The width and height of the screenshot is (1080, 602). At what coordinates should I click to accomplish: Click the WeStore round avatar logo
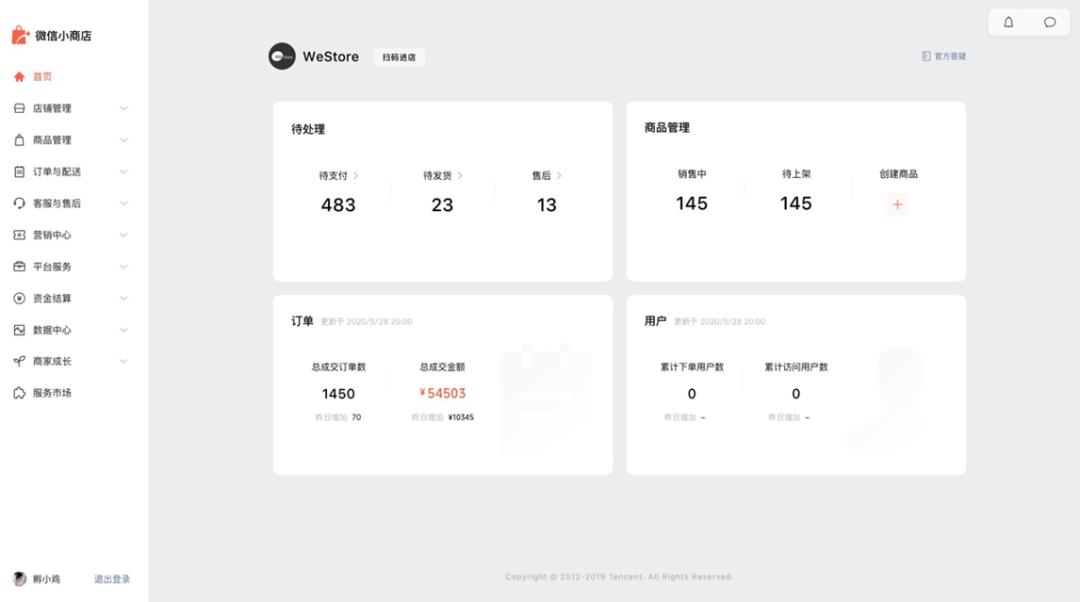click(282, 56)
